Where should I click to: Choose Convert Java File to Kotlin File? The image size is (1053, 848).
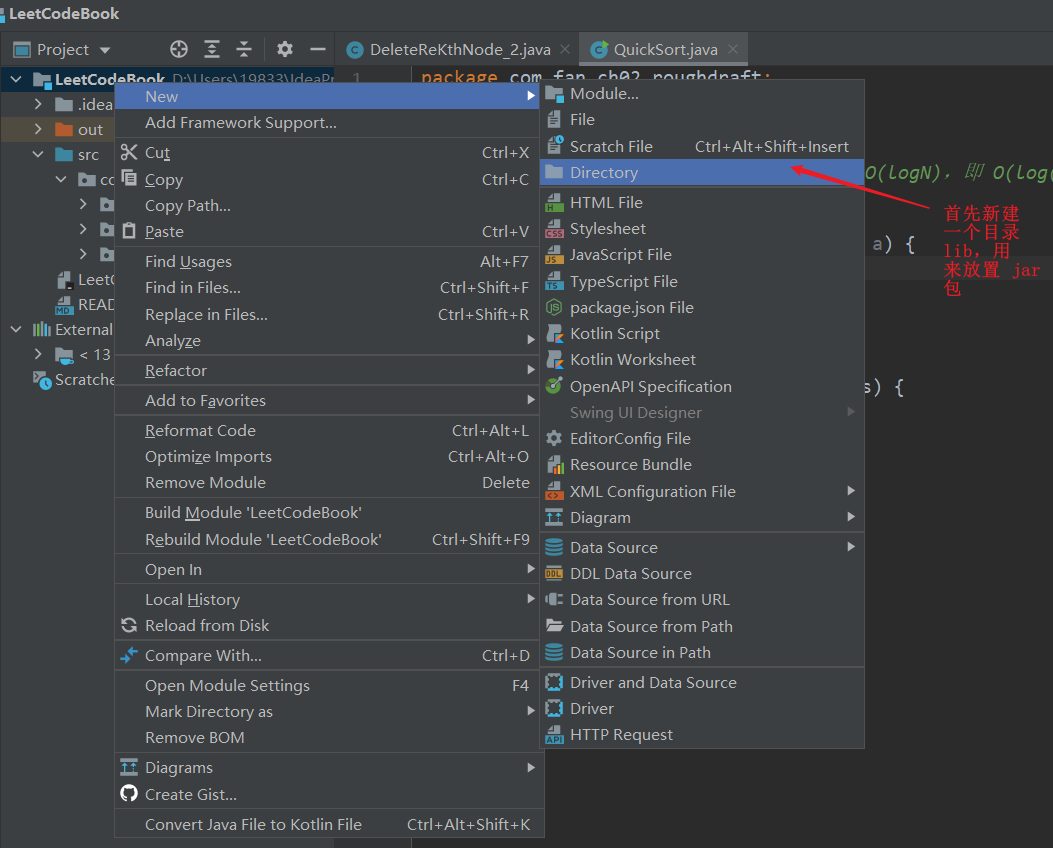[x=329, y=824]
